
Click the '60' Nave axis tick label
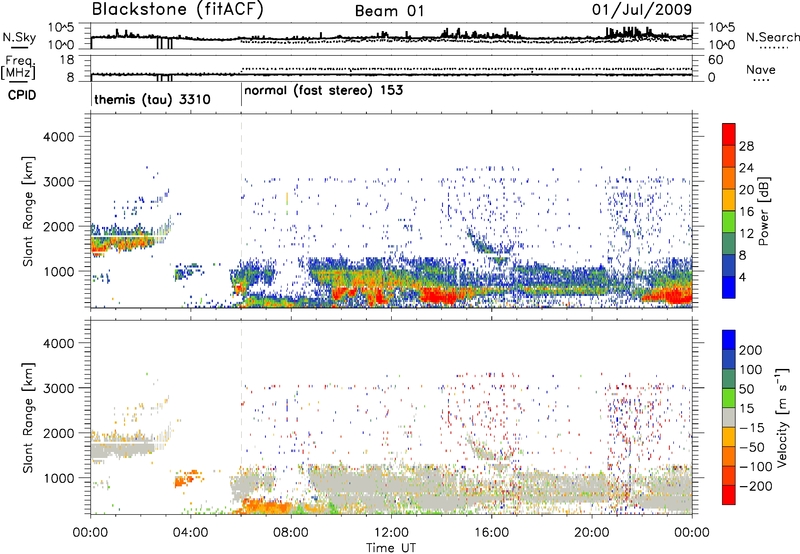tap(715, 60)
